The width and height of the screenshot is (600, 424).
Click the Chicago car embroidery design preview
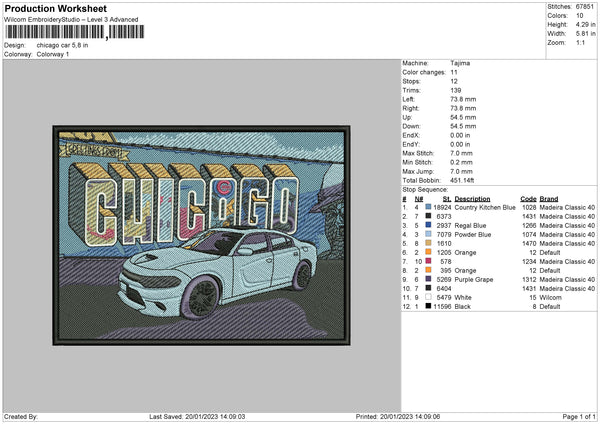coord(201,235)
